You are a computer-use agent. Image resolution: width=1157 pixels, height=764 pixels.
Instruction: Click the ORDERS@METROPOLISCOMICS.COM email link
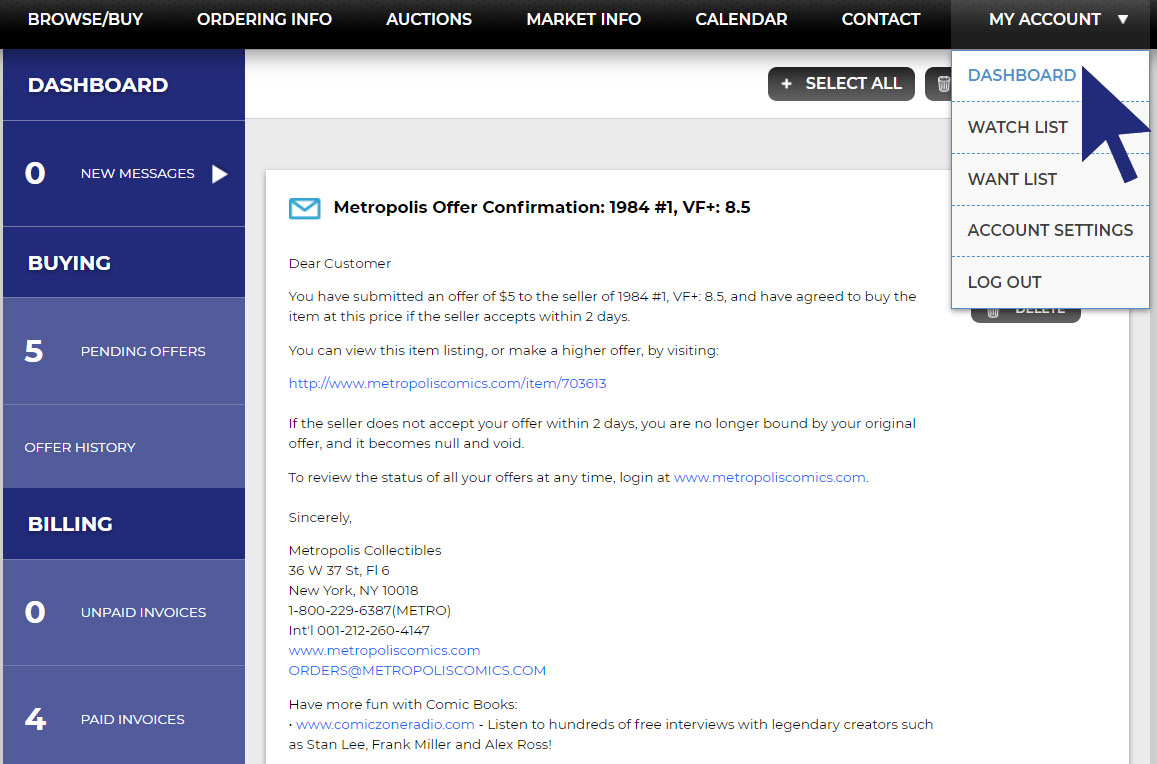[417, 670]
